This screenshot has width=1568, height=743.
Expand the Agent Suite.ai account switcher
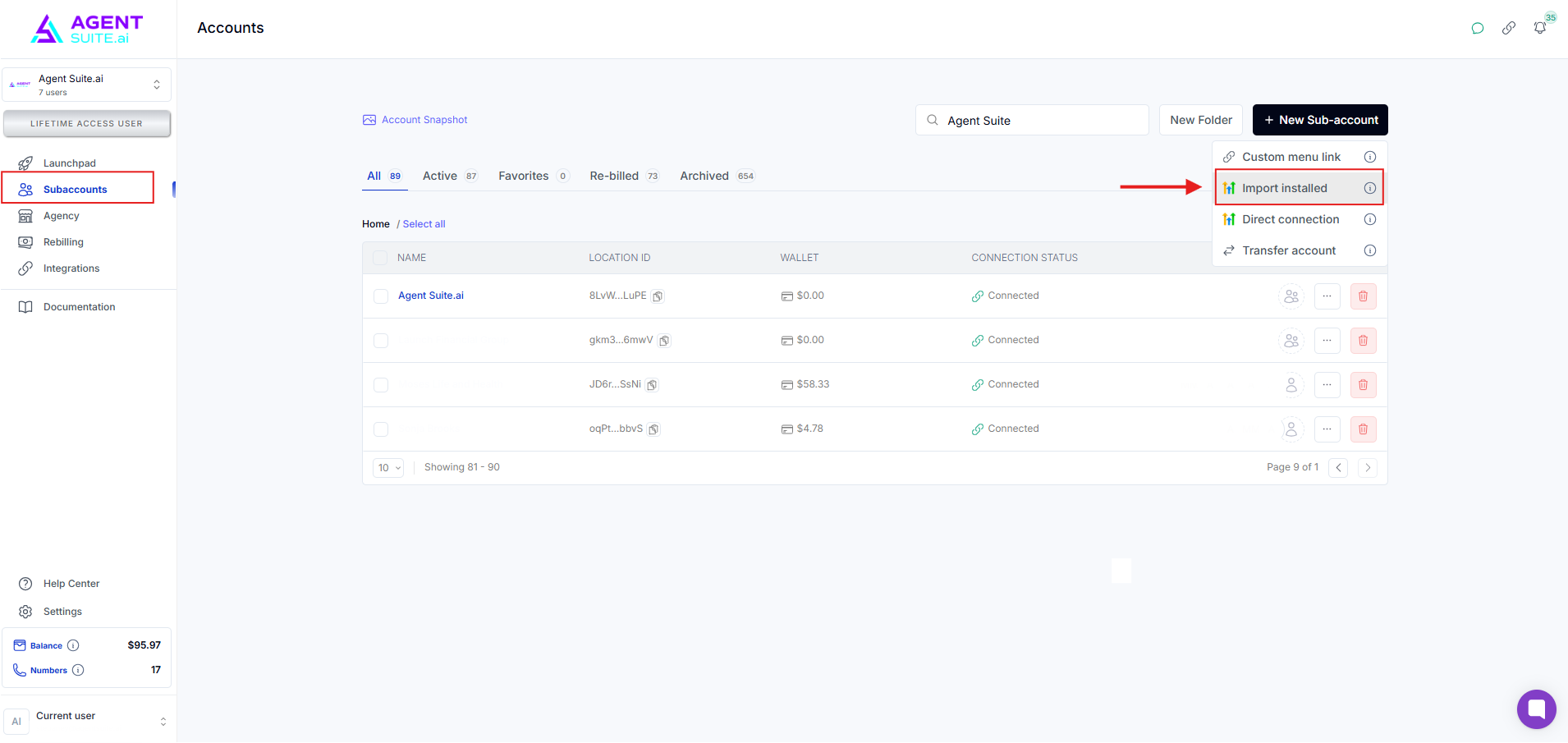(86, 85)
